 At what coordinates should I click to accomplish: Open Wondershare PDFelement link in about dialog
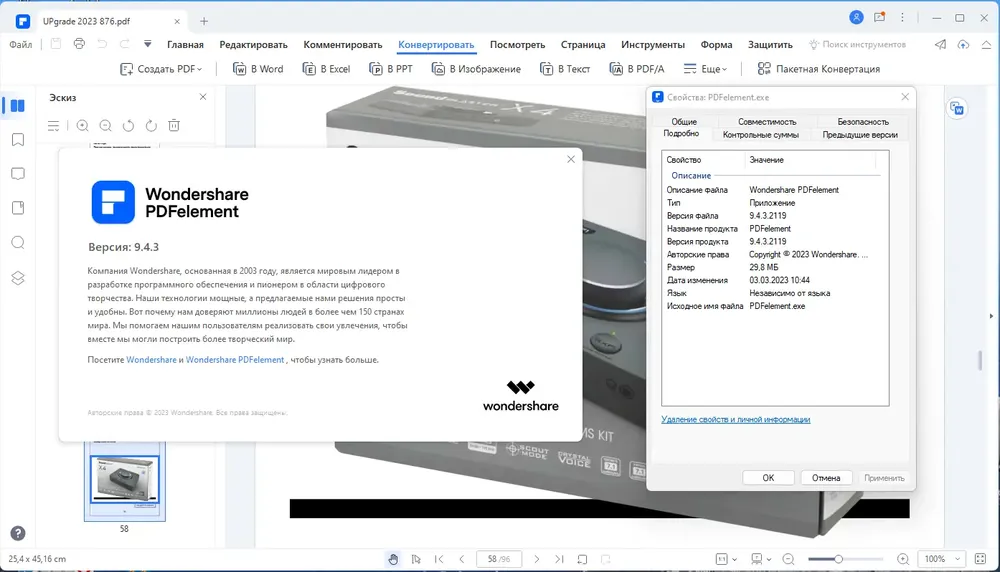[235, 360]
